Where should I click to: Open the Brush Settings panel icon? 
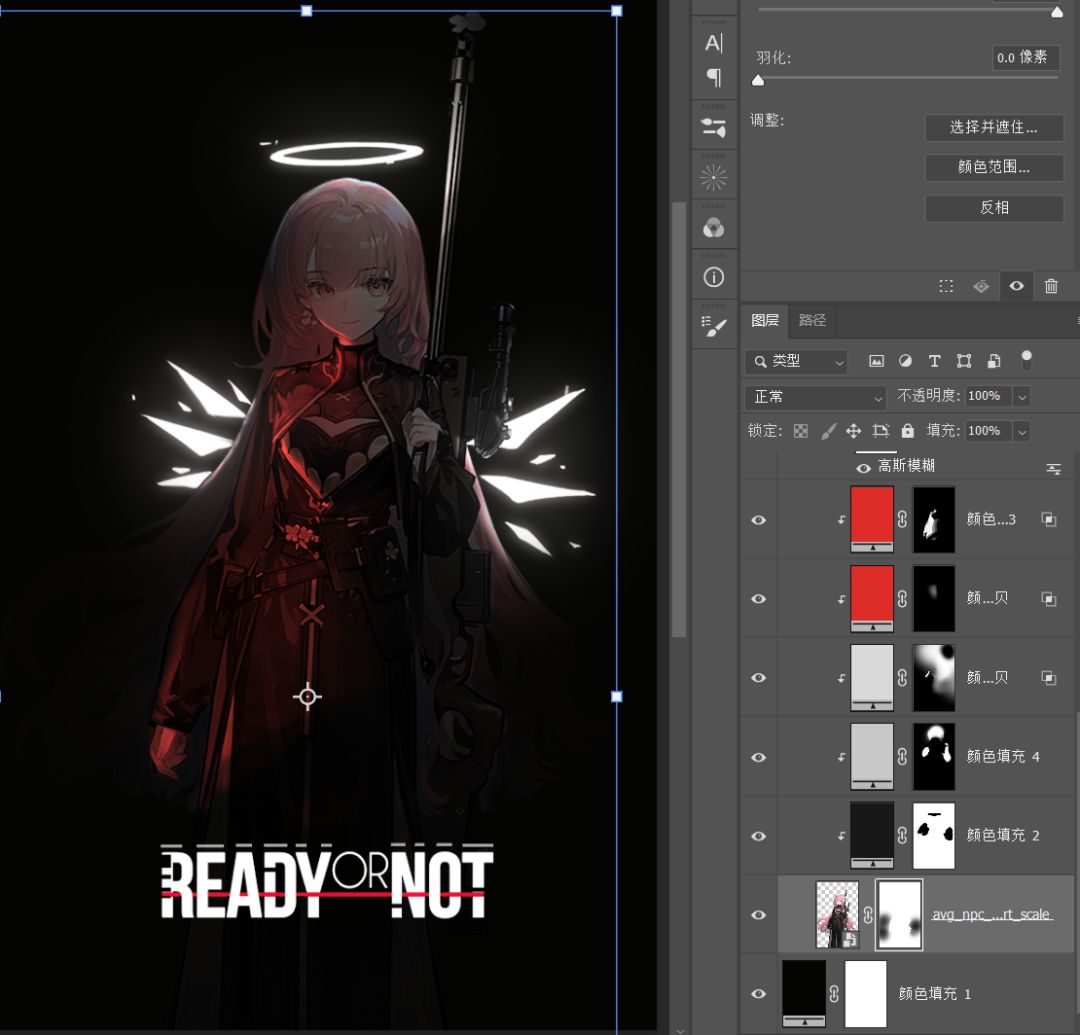(713, 327)
